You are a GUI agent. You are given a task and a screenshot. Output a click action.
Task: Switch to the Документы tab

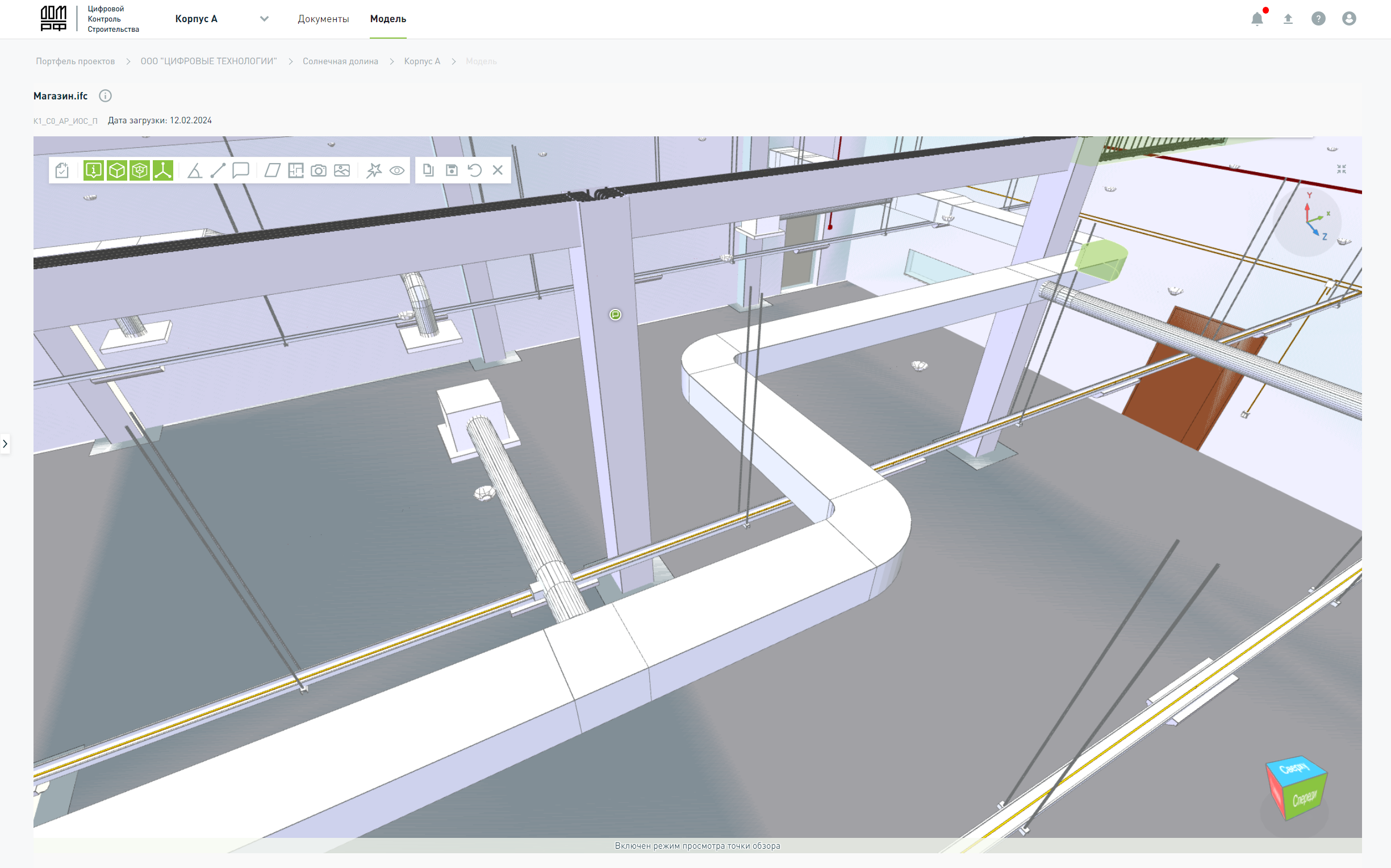[x=323, y=19]
